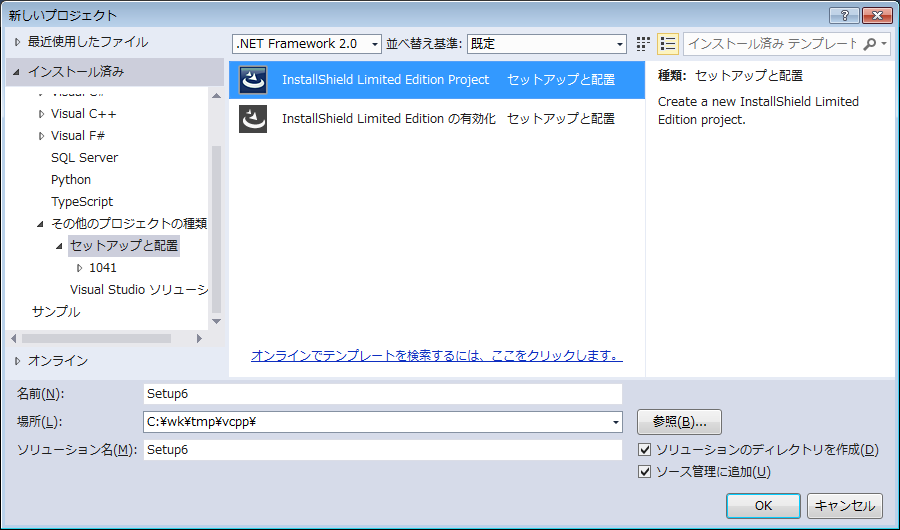This screenshot has width=900, height=530.
Task: Click the InstallShield Limited Edition Project icon
Action: tap(253, 80)
